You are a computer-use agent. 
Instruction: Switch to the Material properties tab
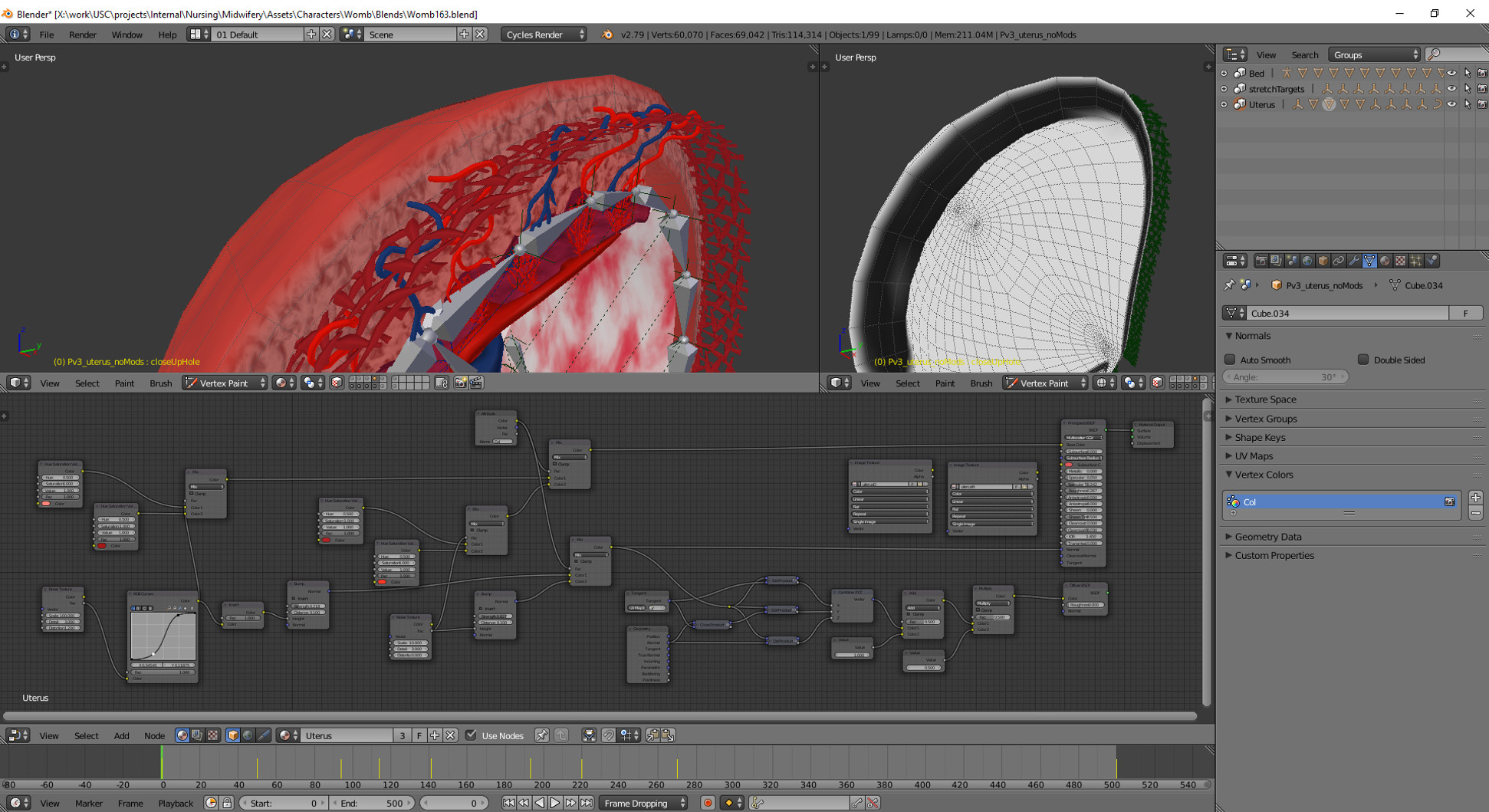[1385, 261]
